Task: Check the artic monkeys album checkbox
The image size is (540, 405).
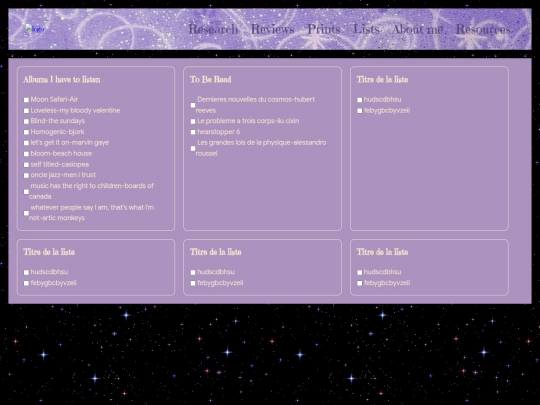Action: point(26,213)
